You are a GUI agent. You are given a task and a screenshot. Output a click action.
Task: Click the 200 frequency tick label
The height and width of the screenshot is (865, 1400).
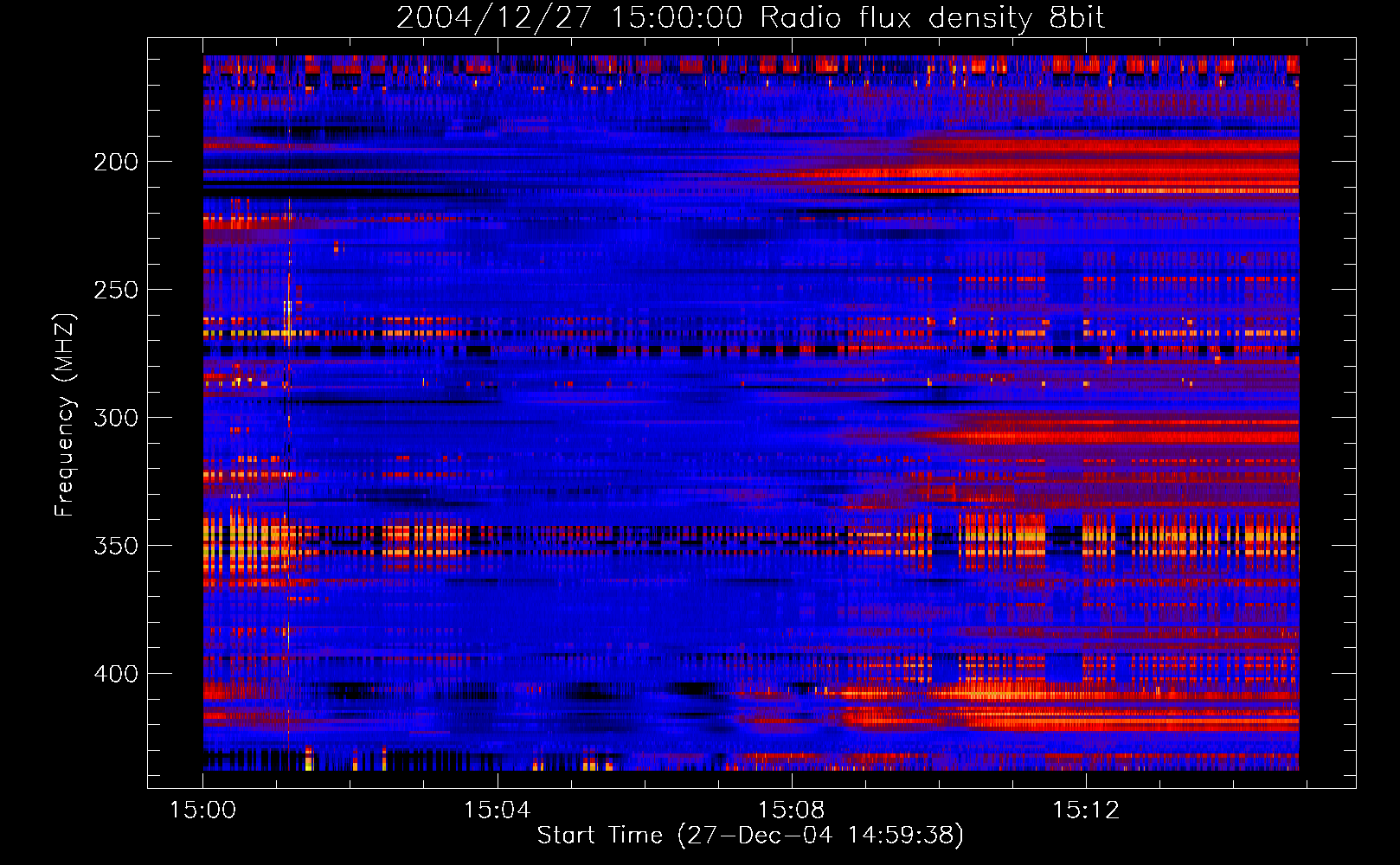(116, 162)
